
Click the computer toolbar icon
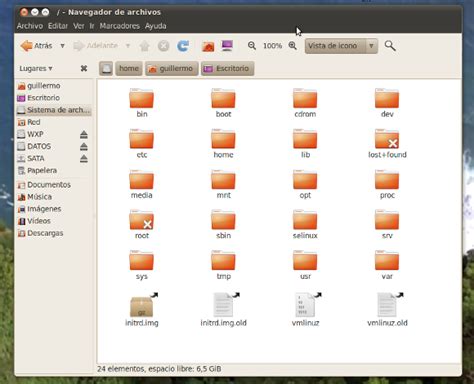(227, 46)
